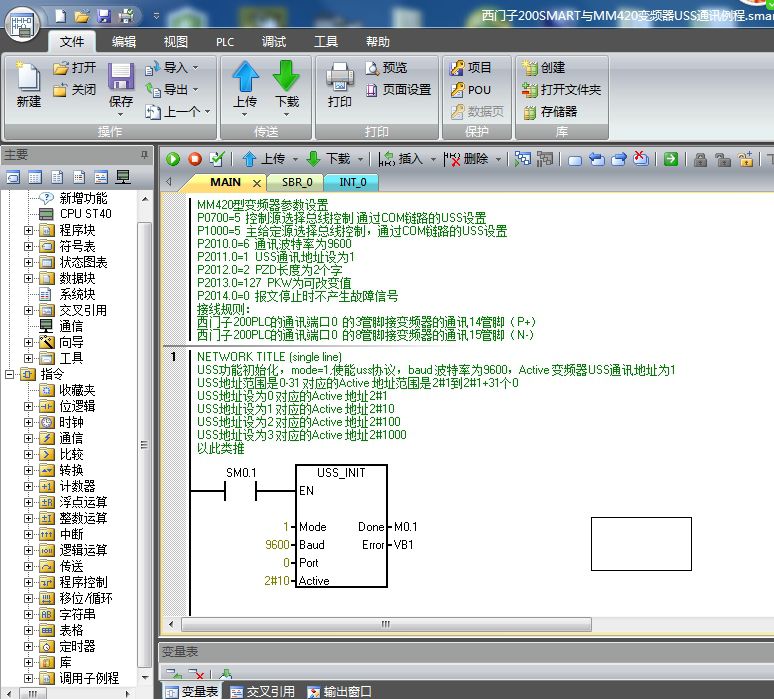Image resolution: width=774 pixels, height=699 pixels.
Task: Switch to the SBR_0 editor tab
Action: click(297, 182)
